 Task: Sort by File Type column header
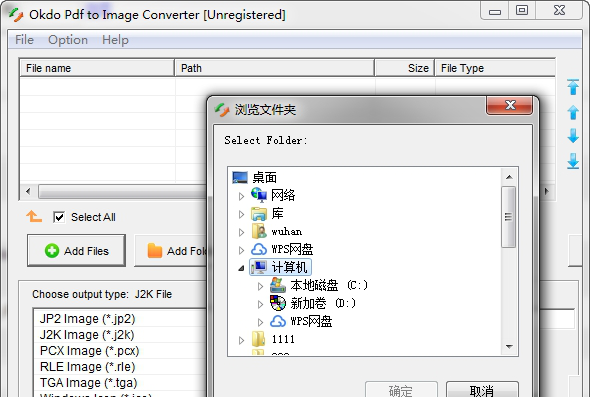(495, 68)
